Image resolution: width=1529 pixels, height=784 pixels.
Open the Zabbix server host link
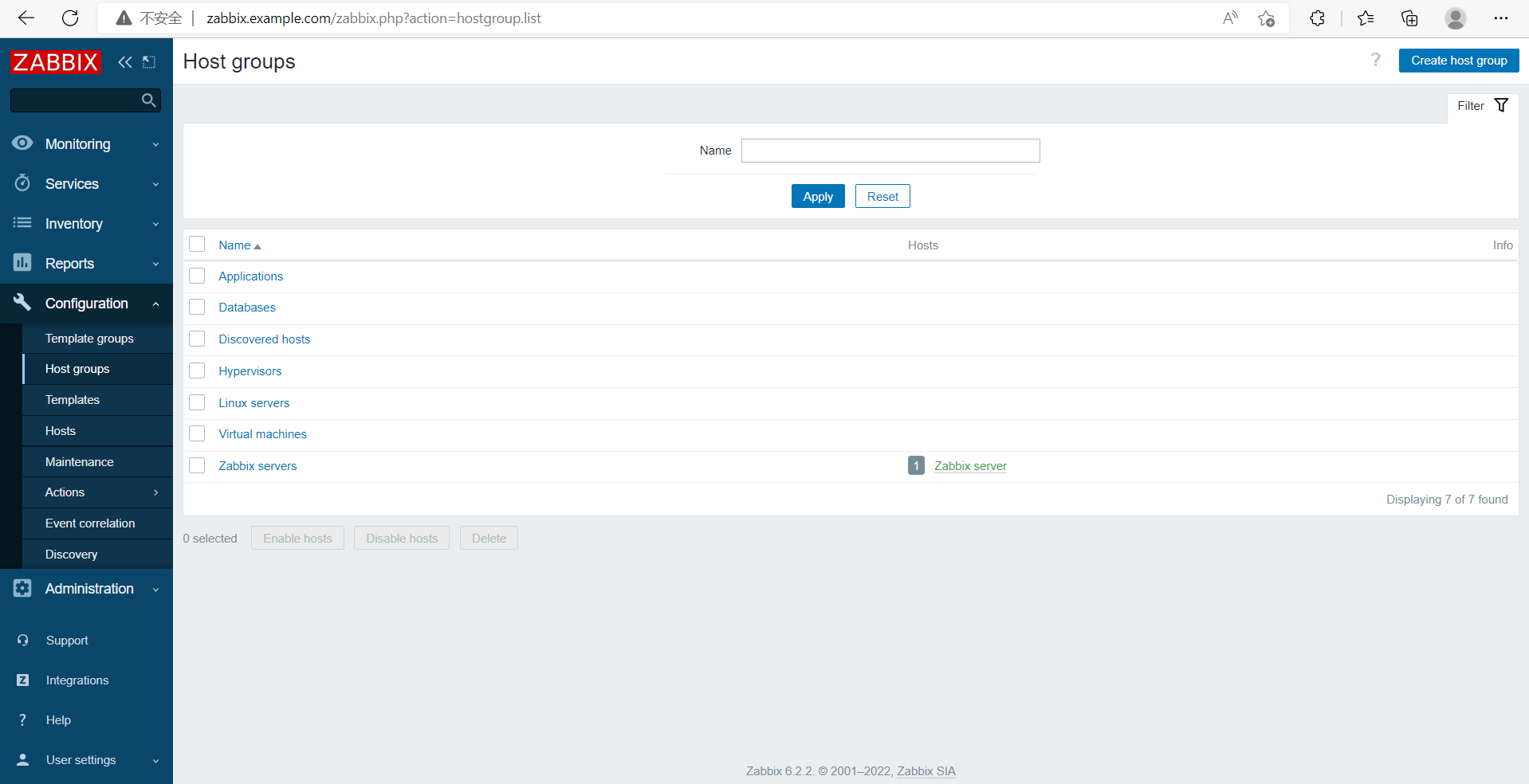(x=970, y=466)
